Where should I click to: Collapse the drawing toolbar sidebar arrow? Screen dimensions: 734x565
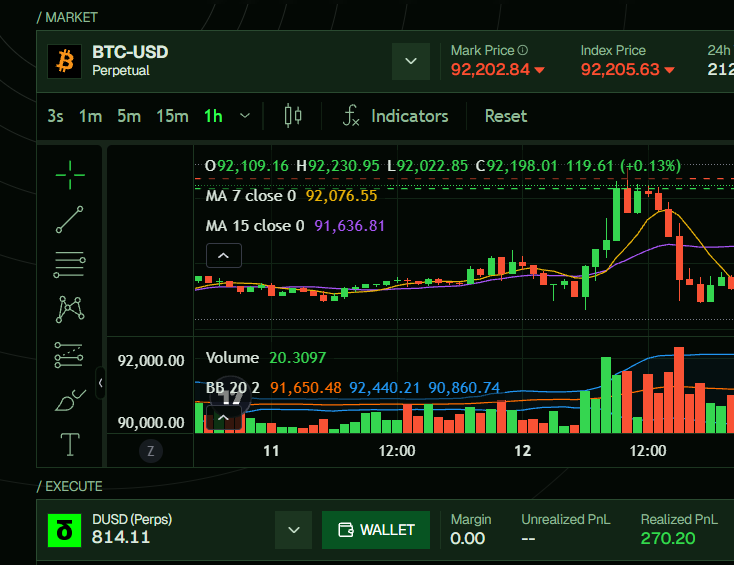[100, 383]
